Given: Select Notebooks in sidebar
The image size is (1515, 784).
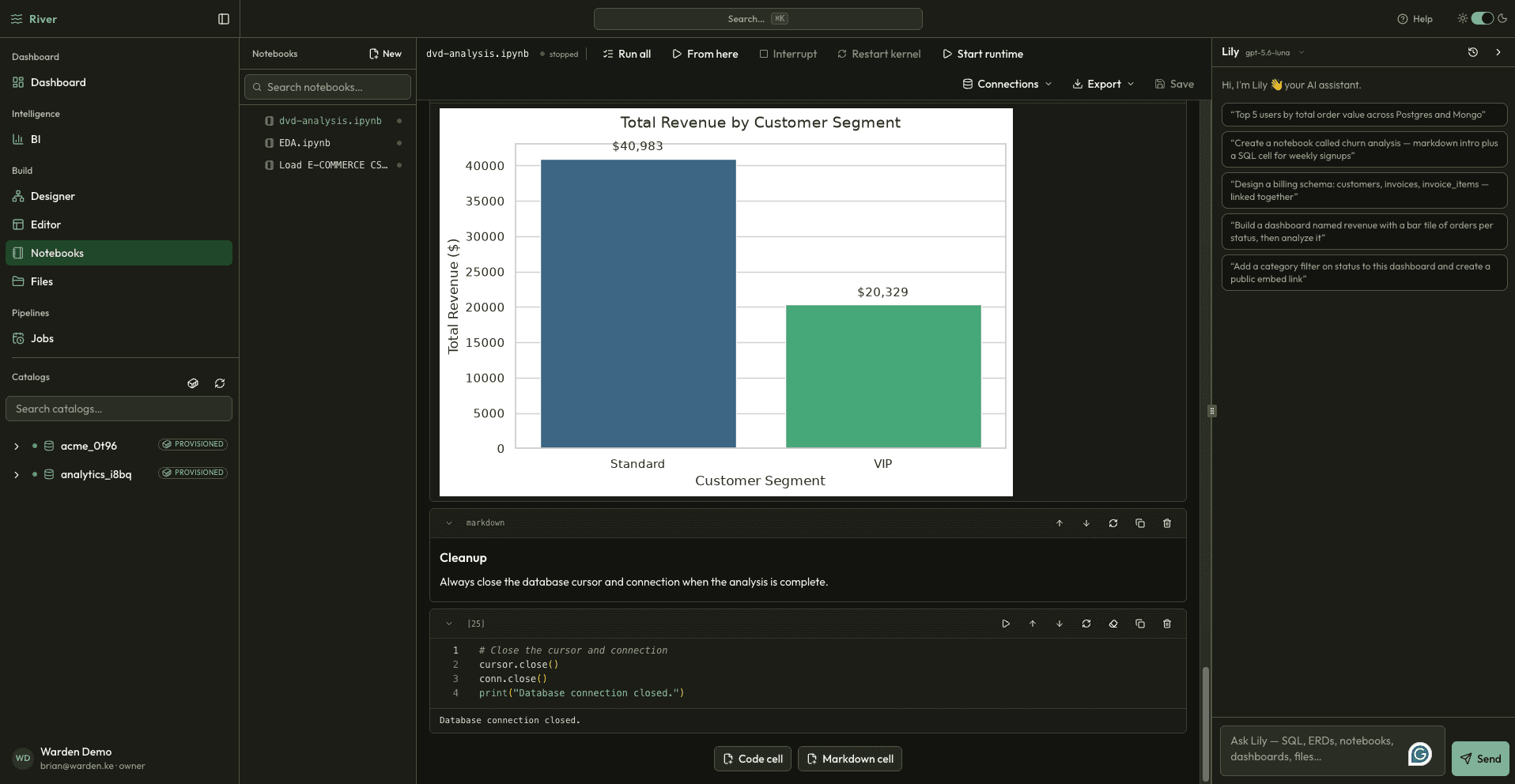Looking at the screenshot, I should click(x=119, y=253).
